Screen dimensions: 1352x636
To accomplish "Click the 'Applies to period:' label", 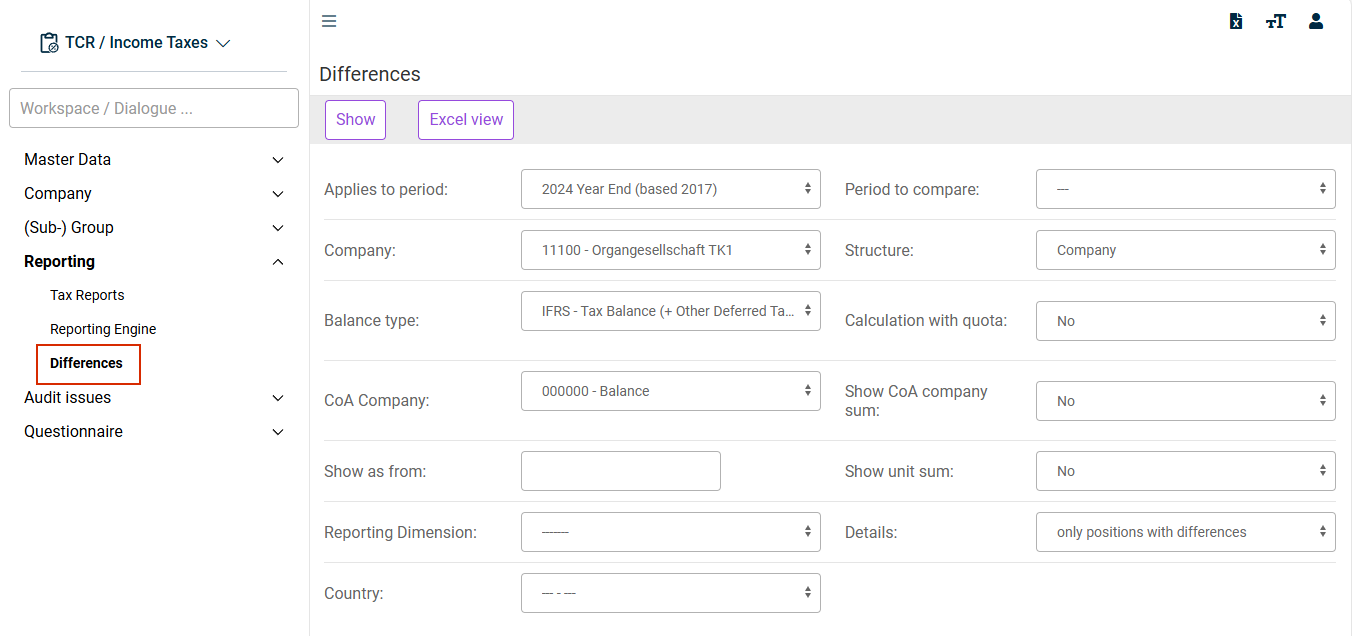I will point(386,189).
